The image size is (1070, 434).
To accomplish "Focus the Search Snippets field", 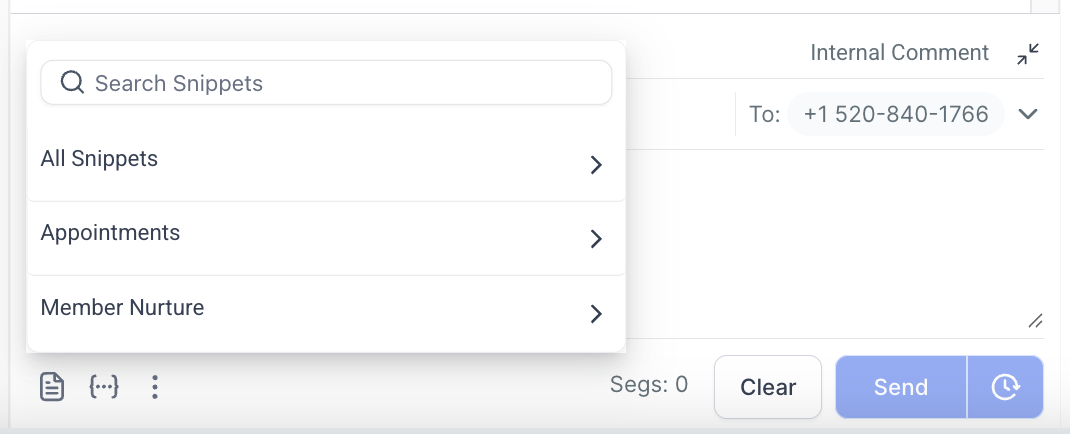I will coord(340,83).
